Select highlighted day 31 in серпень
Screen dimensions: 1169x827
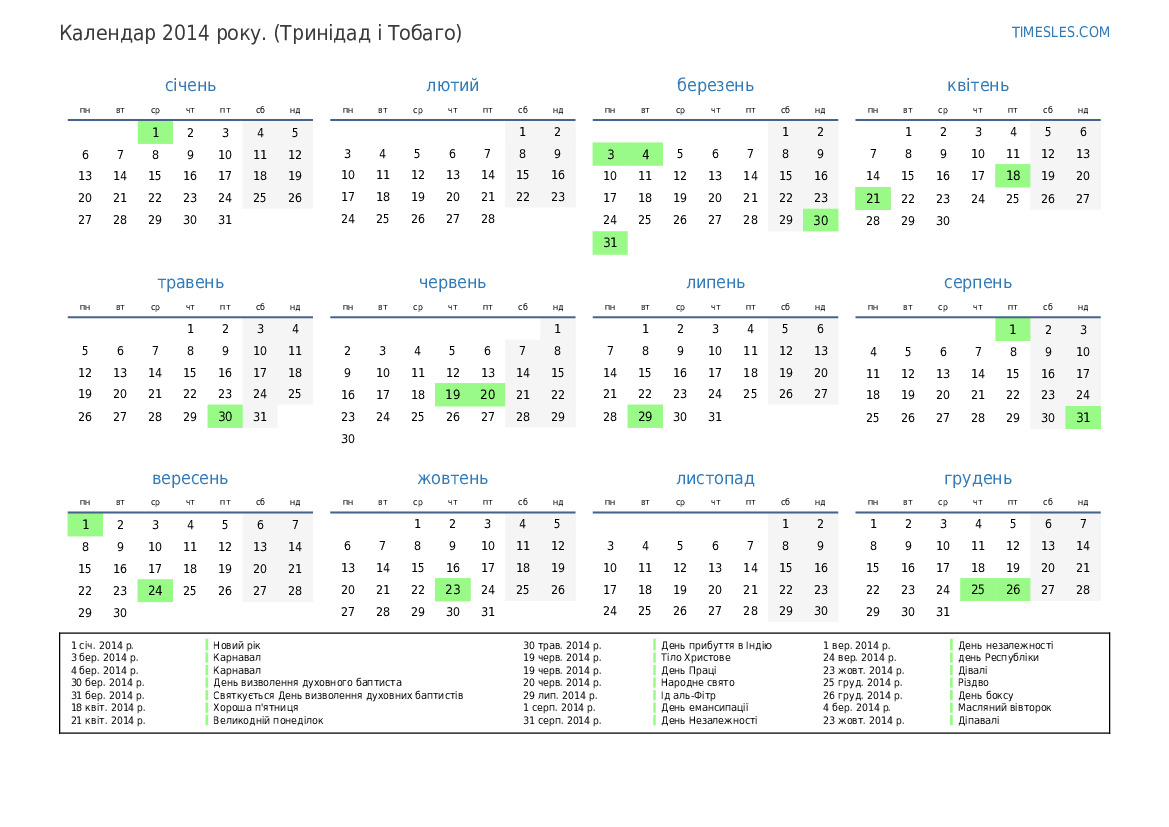(x=1083, y=418)
